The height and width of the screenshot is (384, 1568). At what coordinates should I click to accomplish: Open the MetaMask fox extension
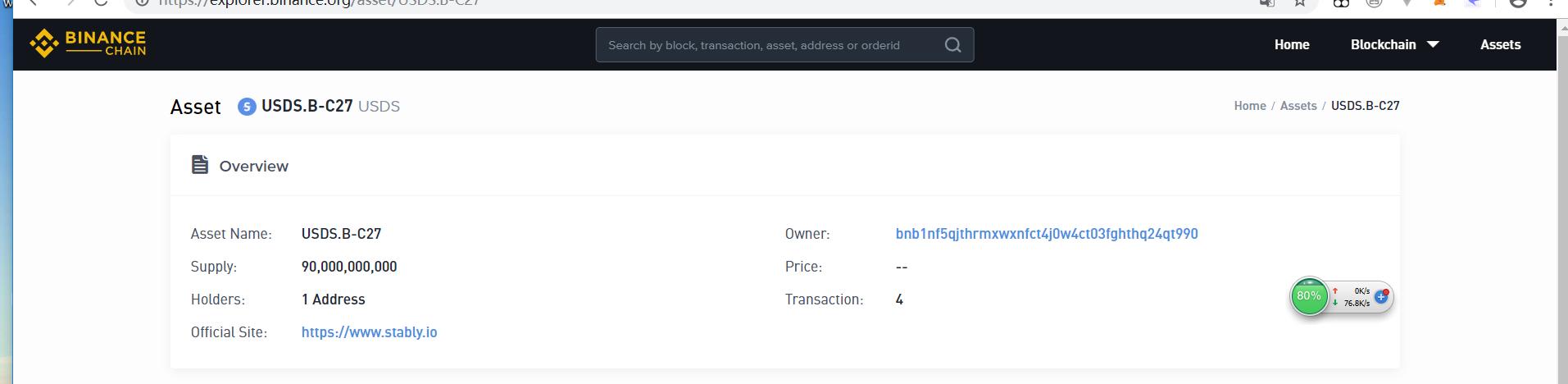point(1439,2)
